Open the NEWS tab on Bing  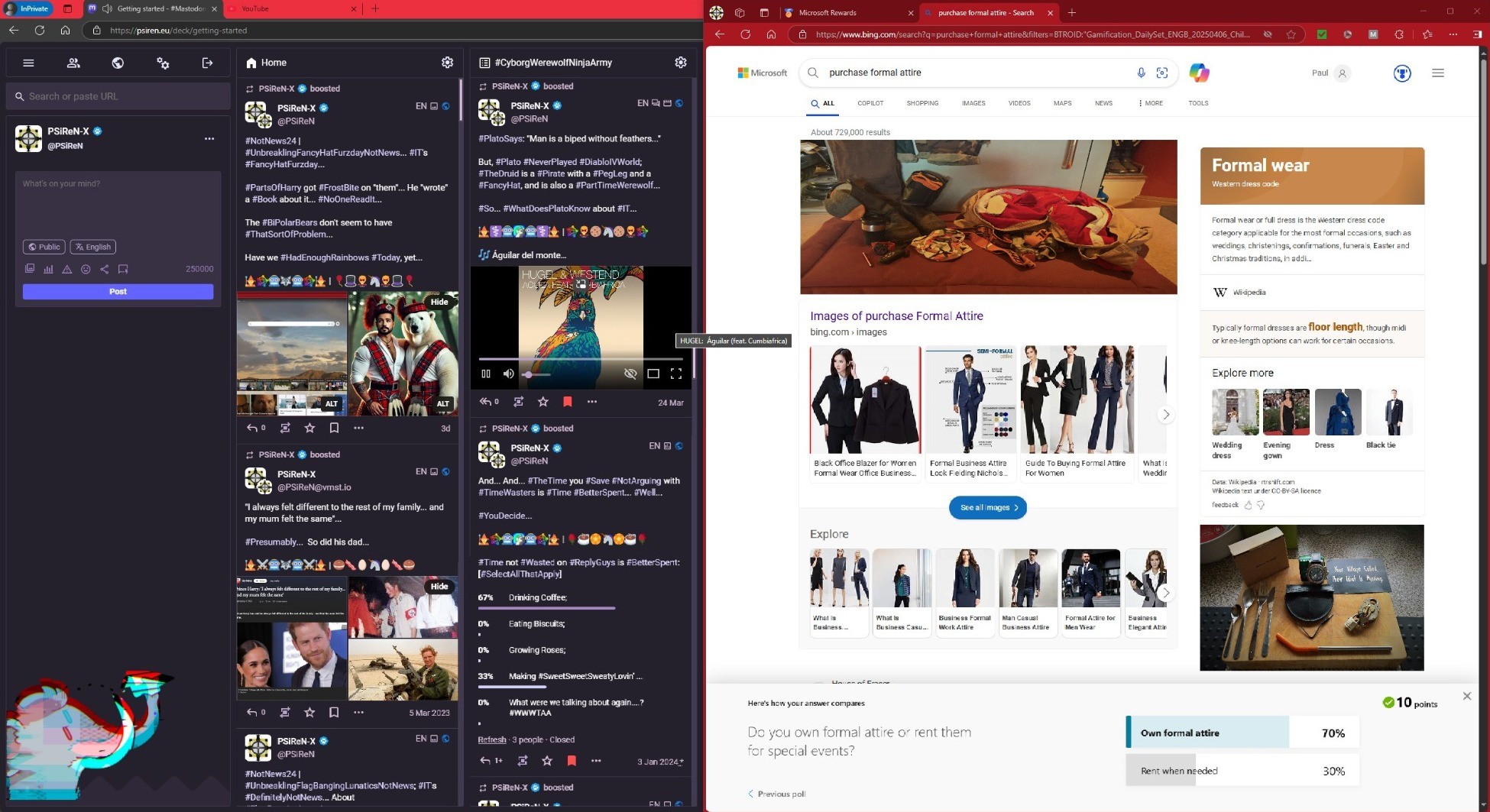click(x=1103, y=103)
